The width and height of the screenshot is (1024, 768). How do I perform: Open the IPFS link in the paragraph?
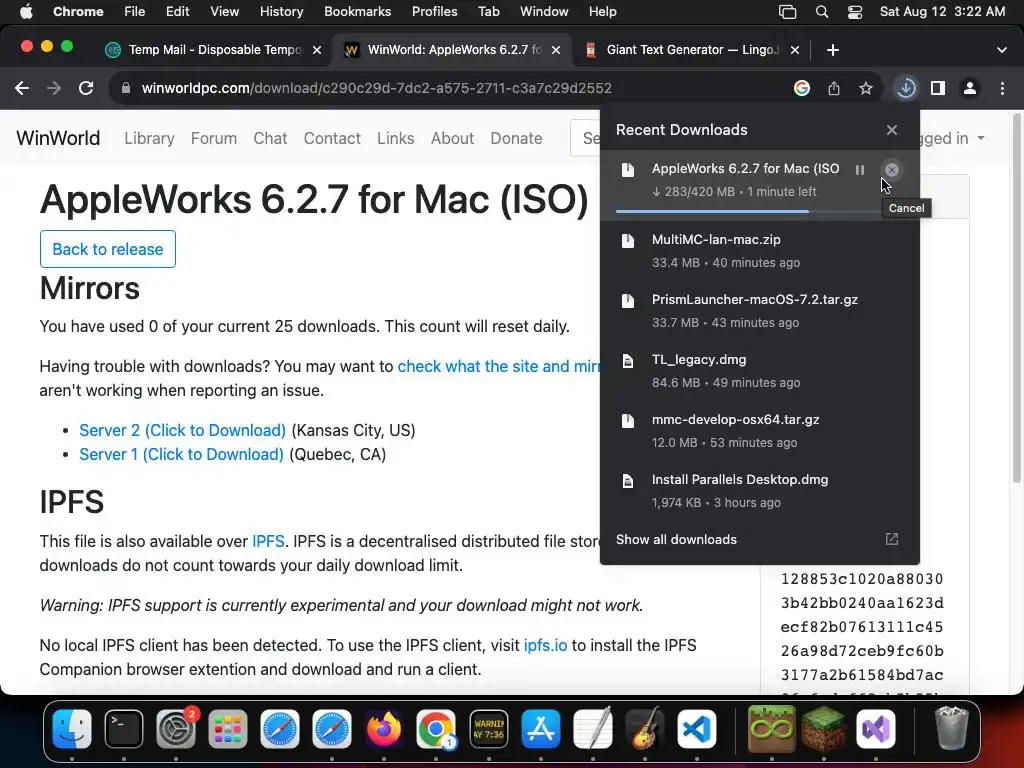pyautogui.click(x=268, y=541)
